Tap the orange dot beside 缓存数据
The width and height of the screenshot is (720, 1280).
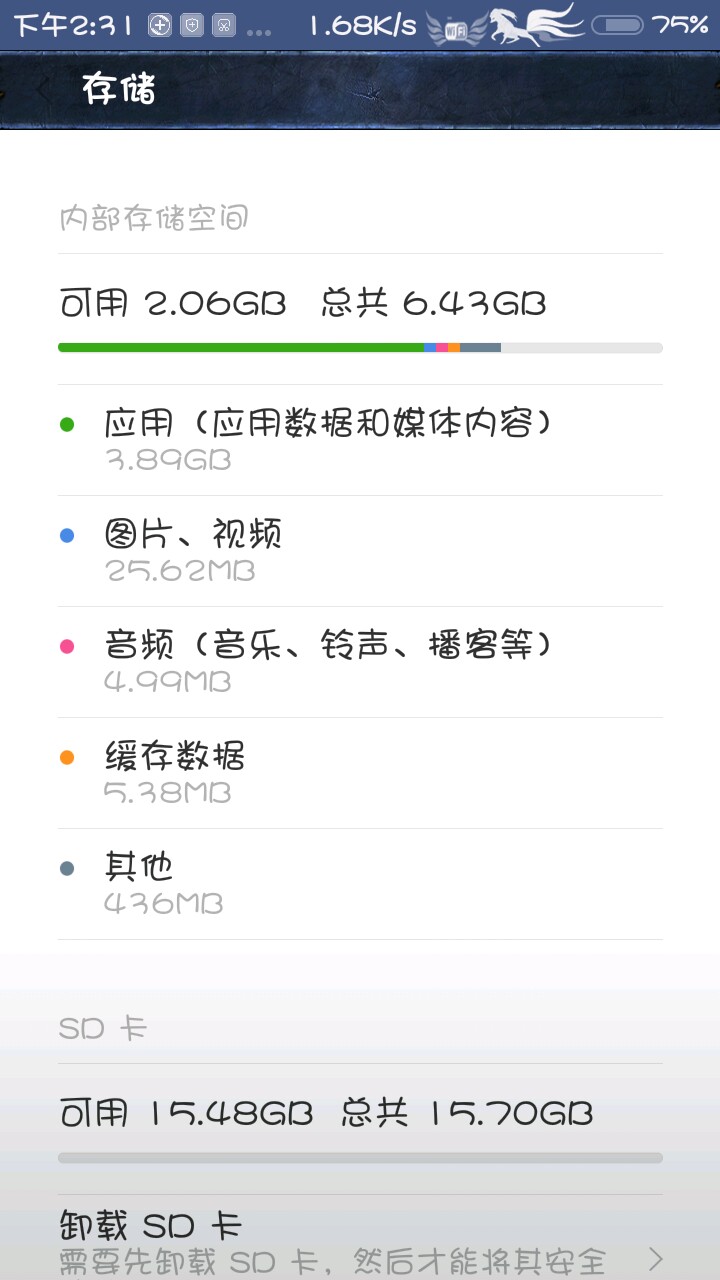coord(67,757)
